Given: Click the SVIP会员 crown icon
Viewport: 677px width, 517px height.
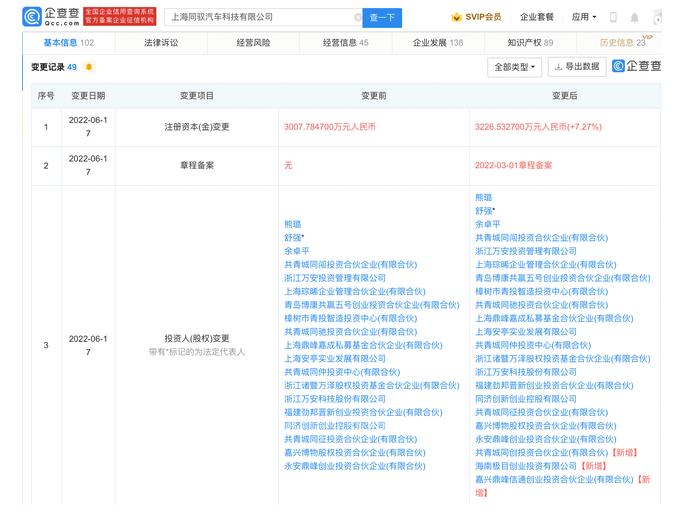Looking at the screenshot, I should 457,17.
